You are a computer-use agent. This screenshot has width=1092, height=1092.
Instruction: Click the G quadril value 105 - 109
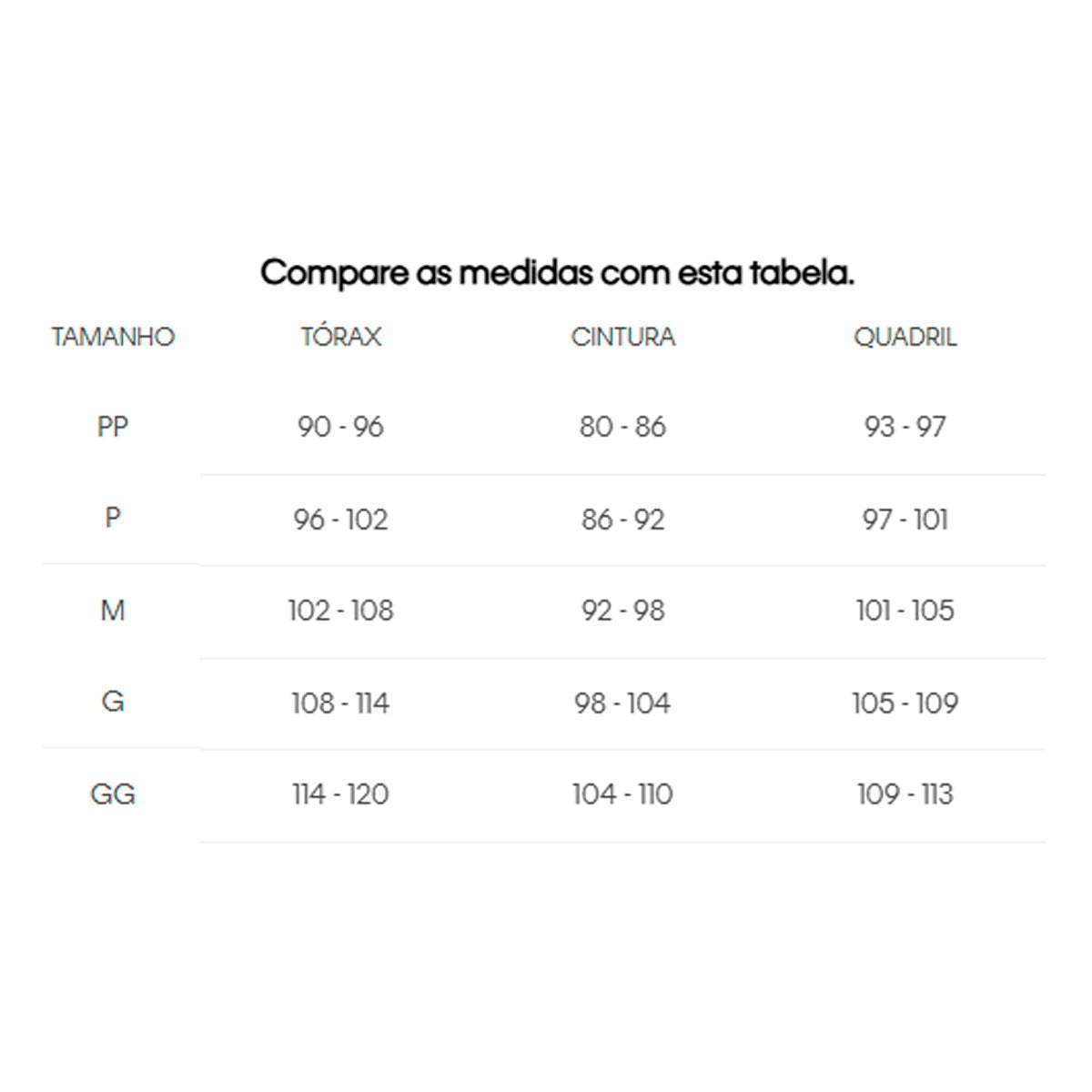pyautogui.click(x=905, y=703)
